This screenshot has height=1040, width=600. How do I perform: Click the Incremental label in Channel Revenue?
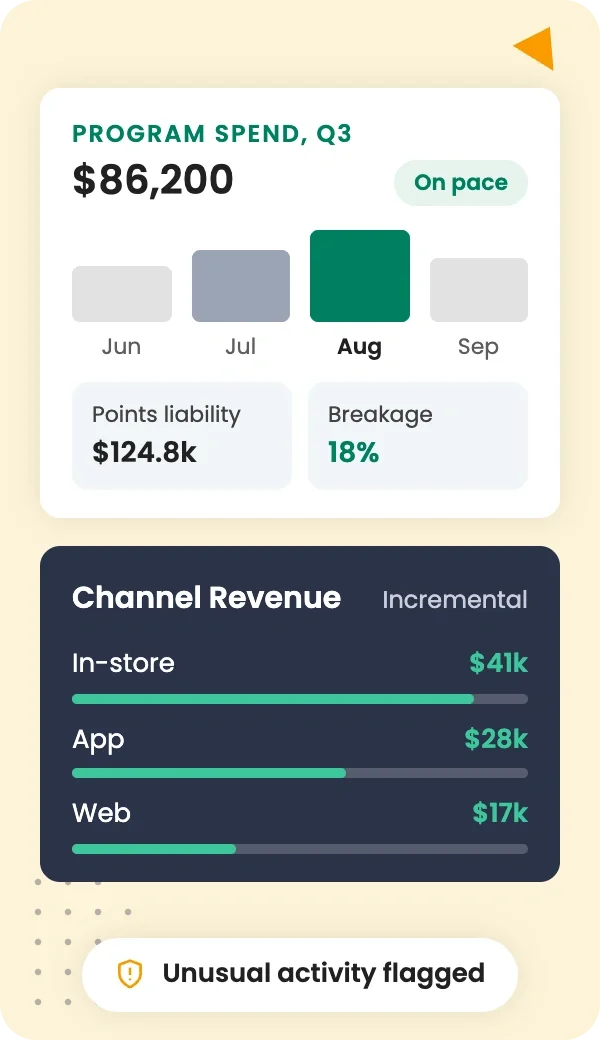455,600
